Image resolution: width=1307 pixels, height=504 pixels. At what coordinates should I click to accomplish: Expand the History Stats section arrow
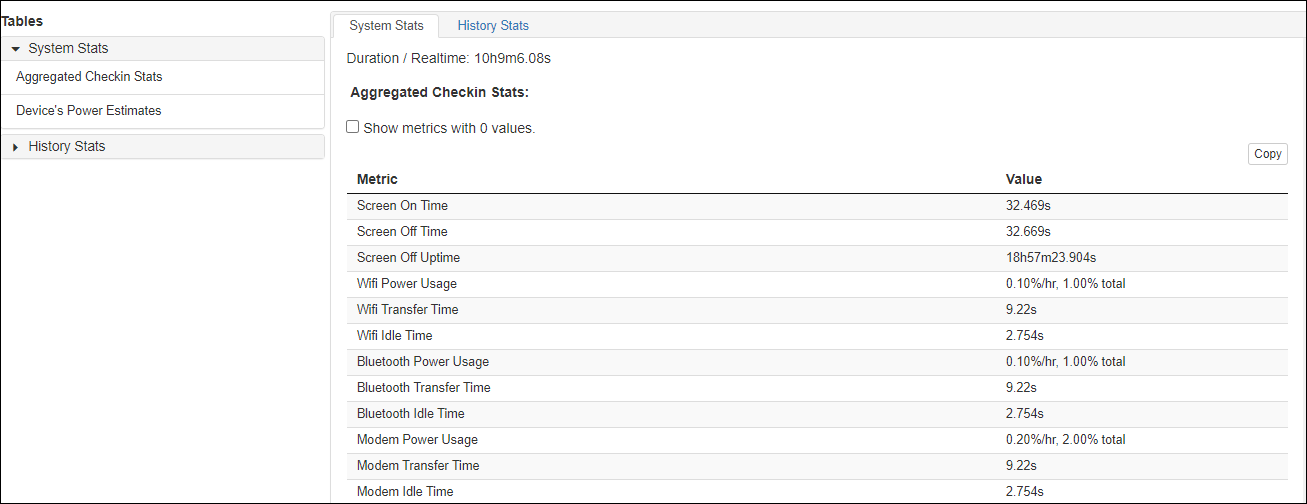(16, 147)
